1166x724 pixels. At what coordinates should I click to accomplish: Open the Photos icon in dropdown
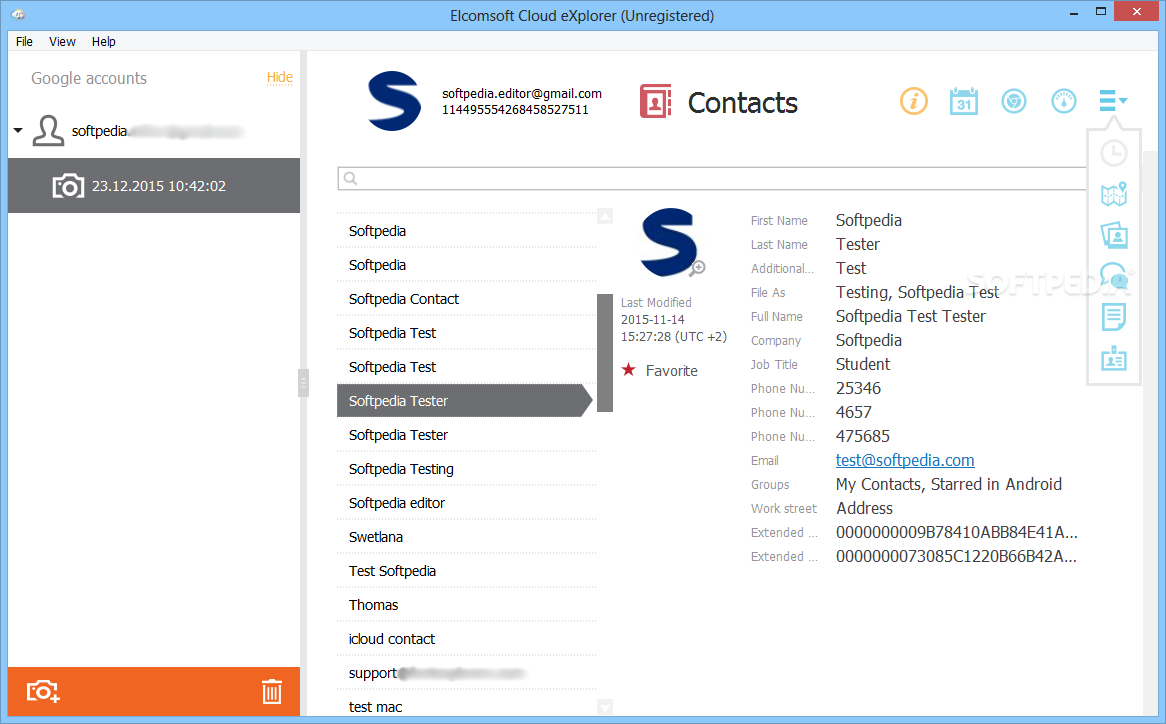point(1114,236)
